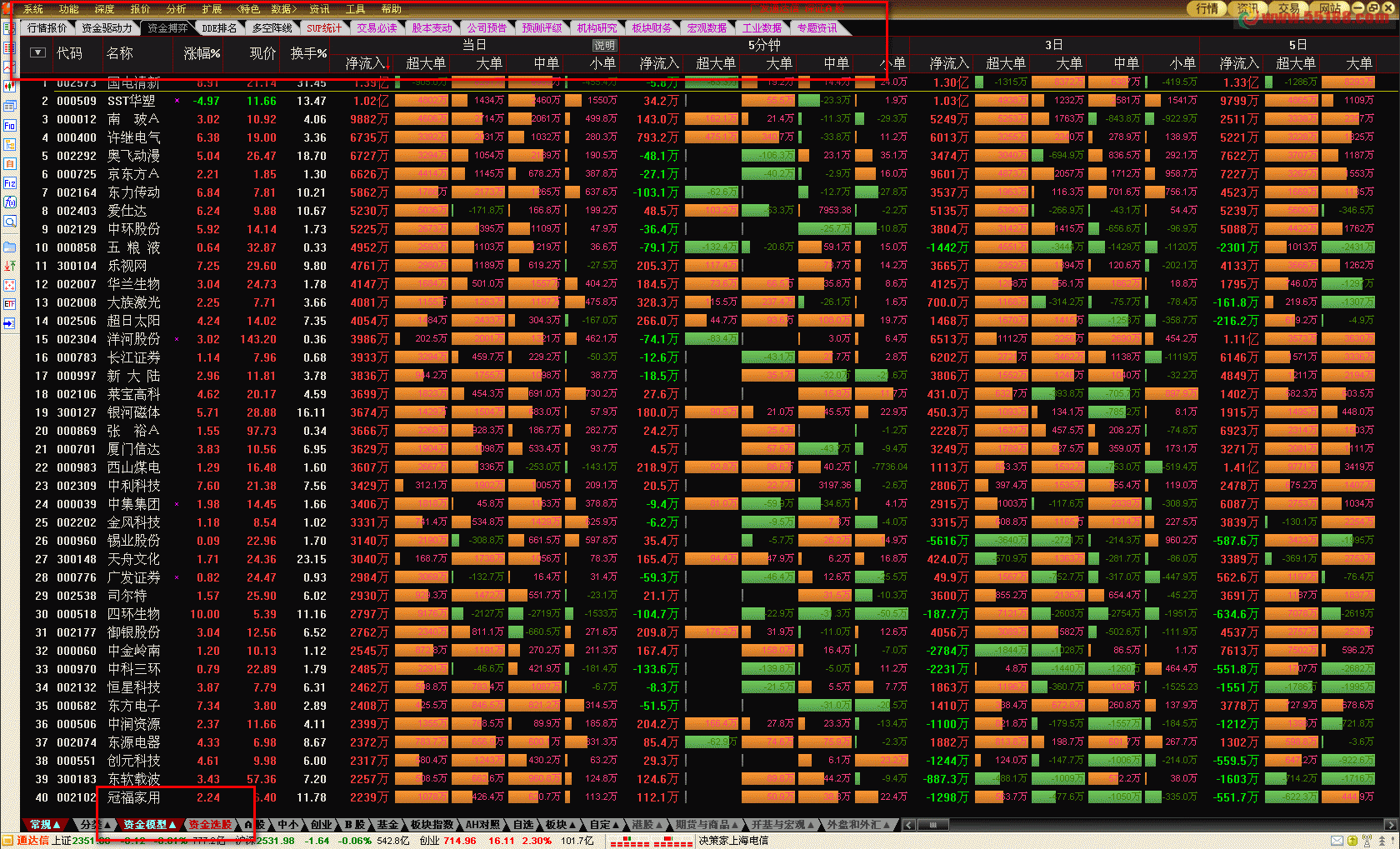Switch to the 行情报价 tab

point(47,27)
